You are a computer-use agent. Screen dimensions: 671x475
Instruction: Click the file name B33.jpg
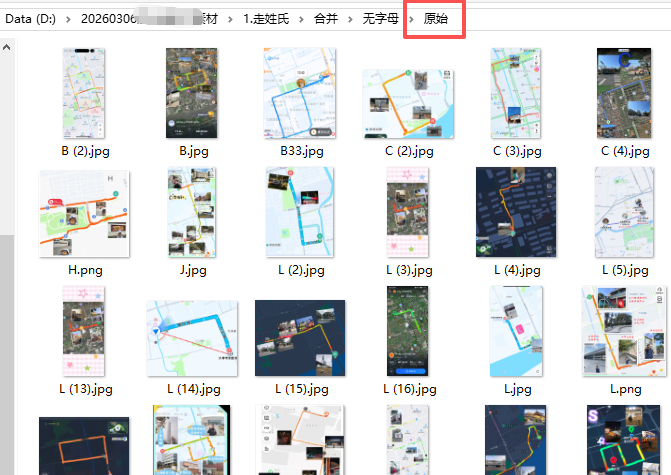point(302,151)
